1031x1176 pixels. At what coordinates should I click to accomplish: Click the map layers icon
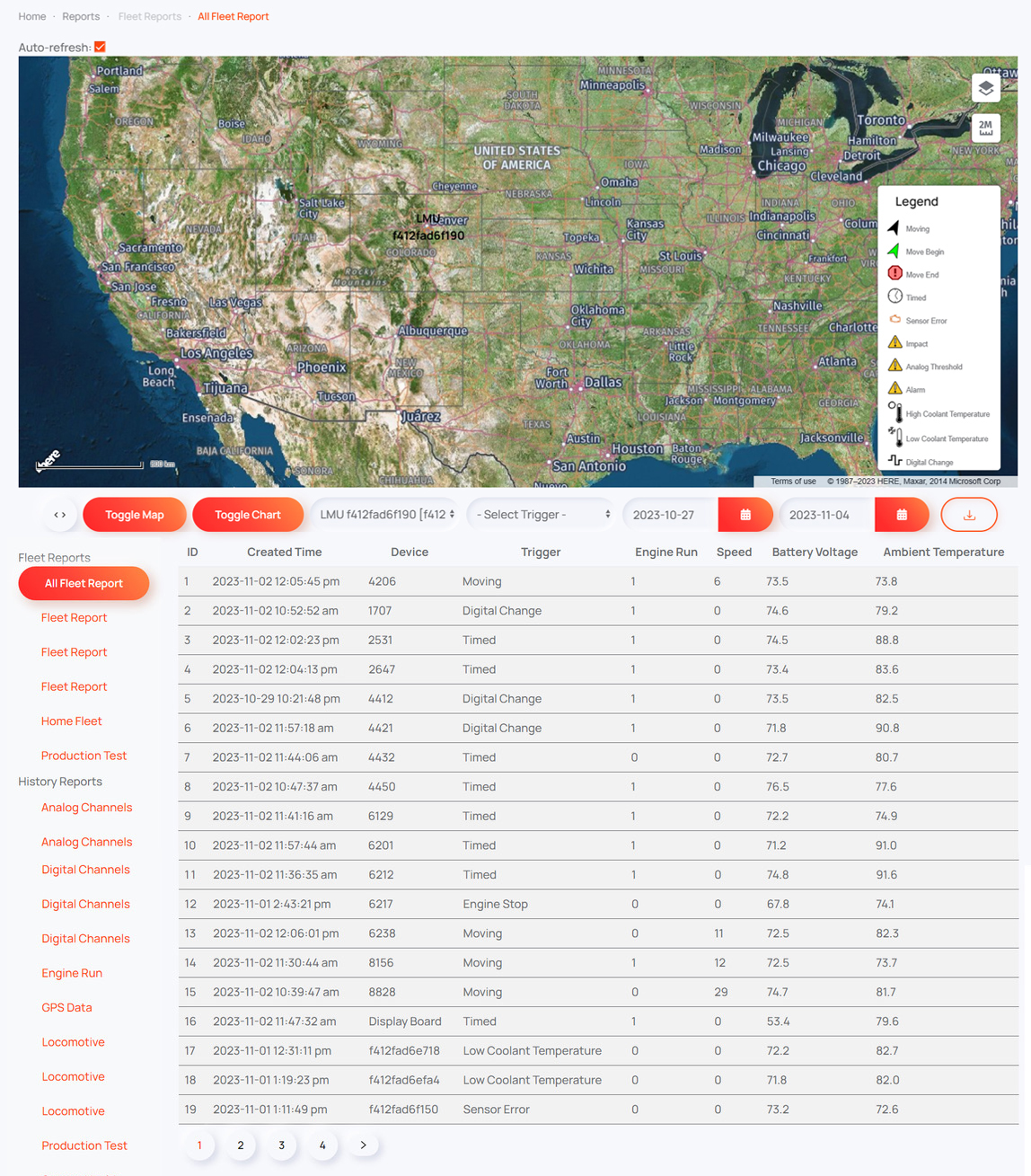click(x=985, y=88)
